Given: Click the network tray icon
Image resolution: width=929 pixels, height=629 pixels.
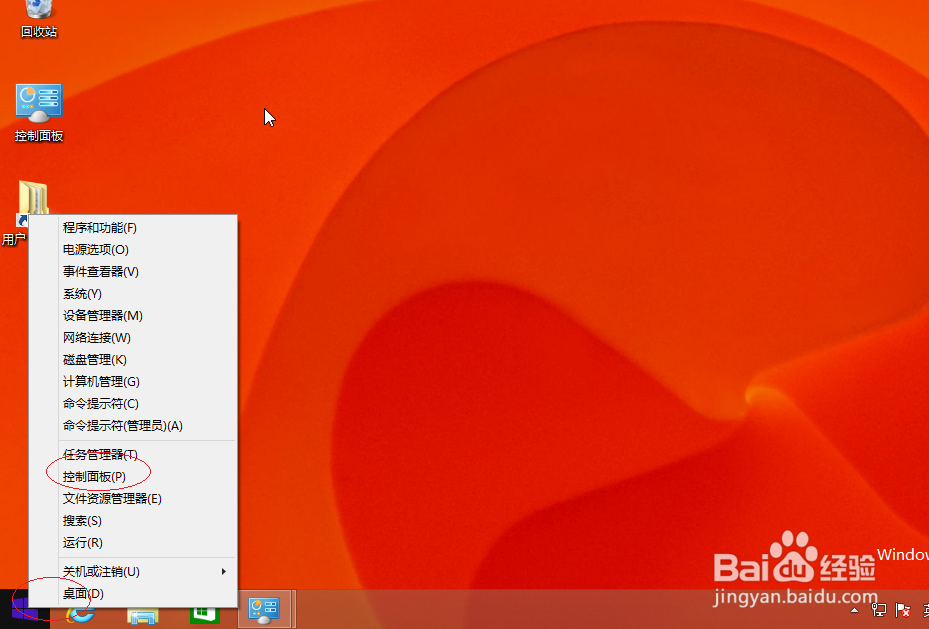Looking at the screenshot, I should point(879,609).
